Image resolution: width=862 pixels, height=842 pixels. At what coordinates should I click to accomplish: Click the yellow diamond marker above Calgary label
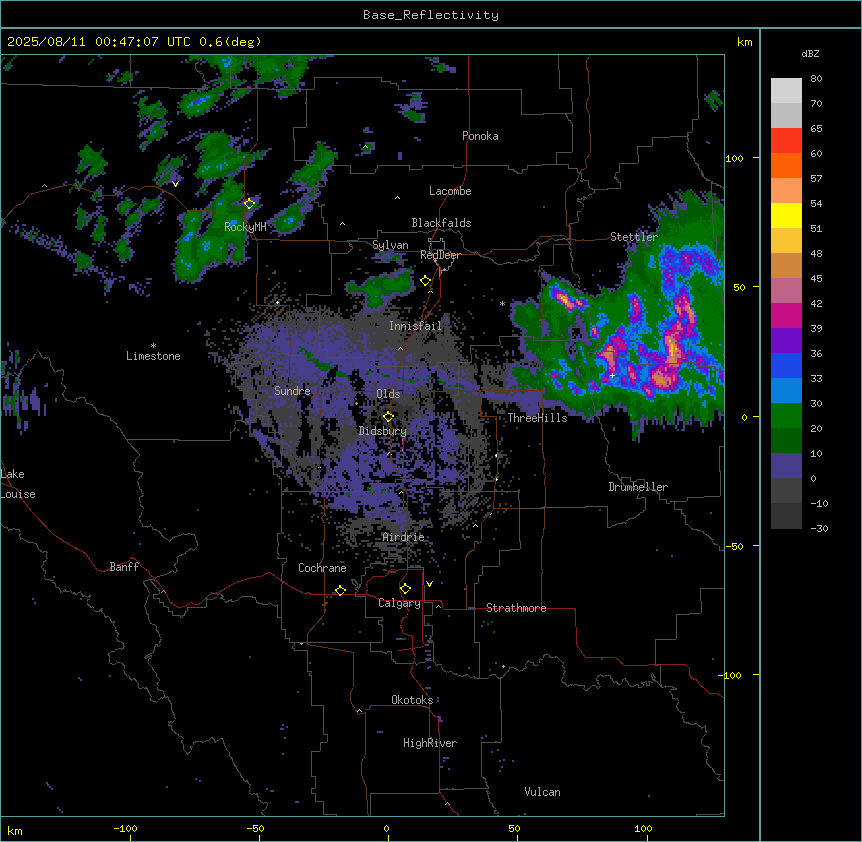coord(405,589)
